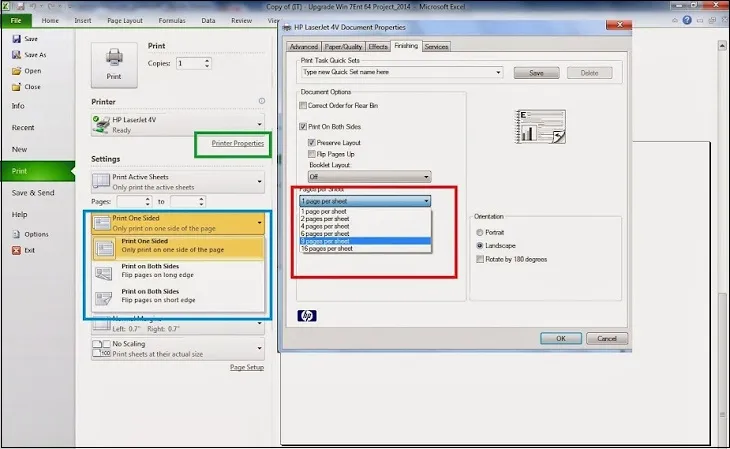
Task: Switch to the Paper/Quality tab
Action: tap(344, 46)
